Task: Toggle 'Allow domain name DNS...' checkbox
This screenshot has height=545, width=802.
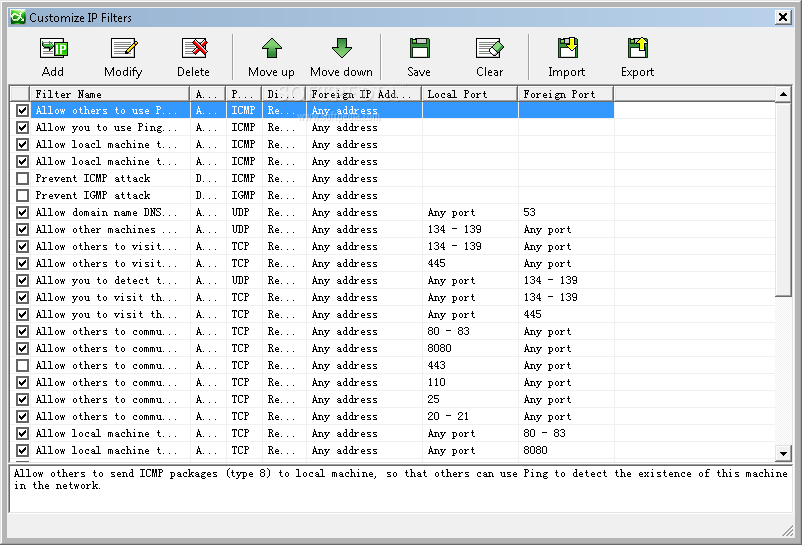Action: click(22, 212)
